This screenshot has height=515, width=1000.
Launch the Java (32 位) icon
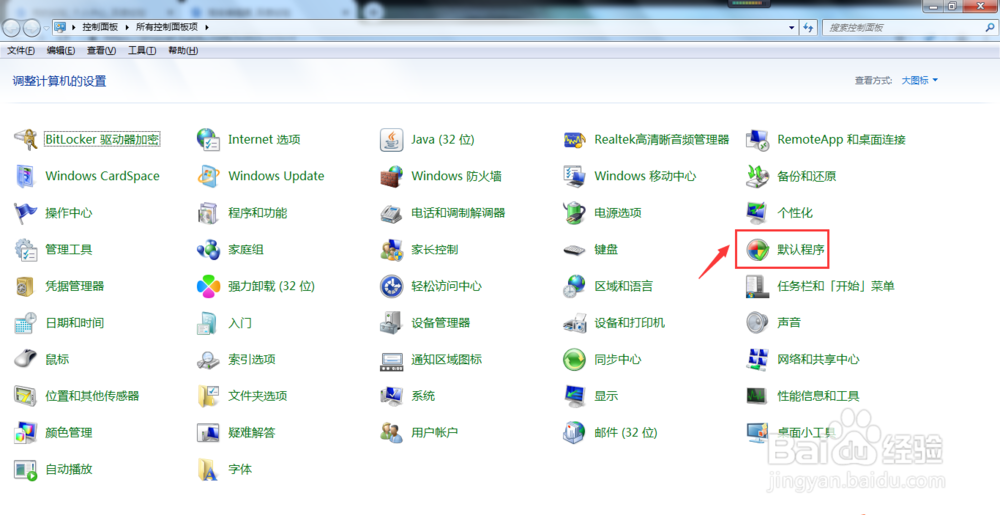tap(392, 140)
